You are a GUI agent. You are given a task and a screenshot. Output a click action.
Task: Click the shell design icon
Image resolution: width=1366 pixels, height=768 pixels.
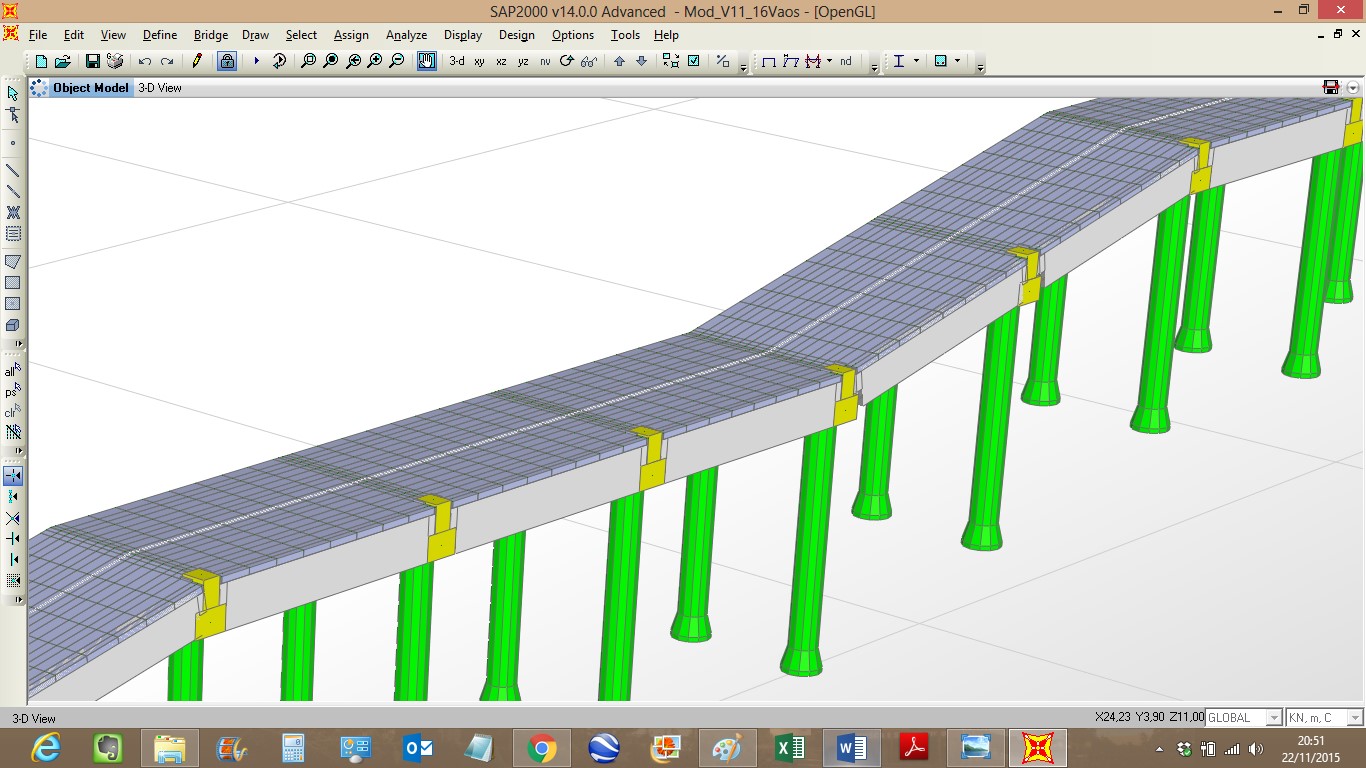(941, 61)
